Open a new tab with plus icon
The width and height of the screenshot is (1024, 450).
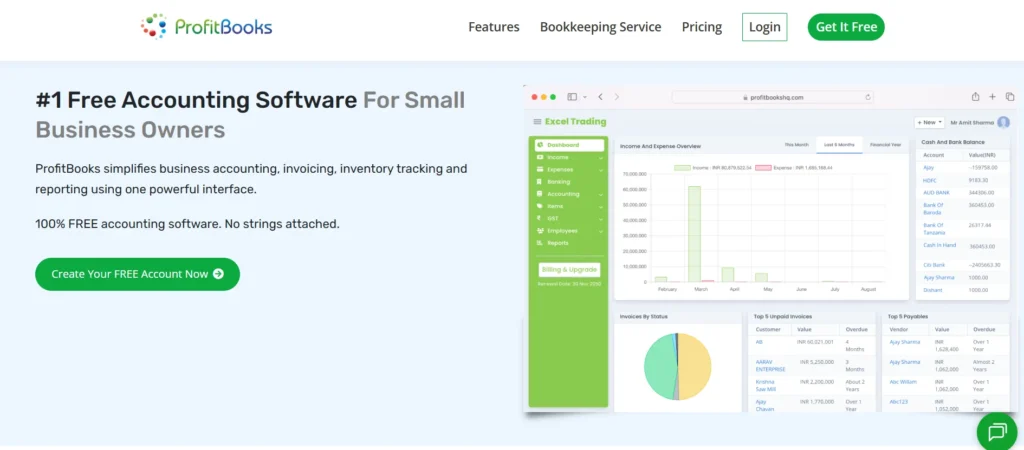point(992,97)
